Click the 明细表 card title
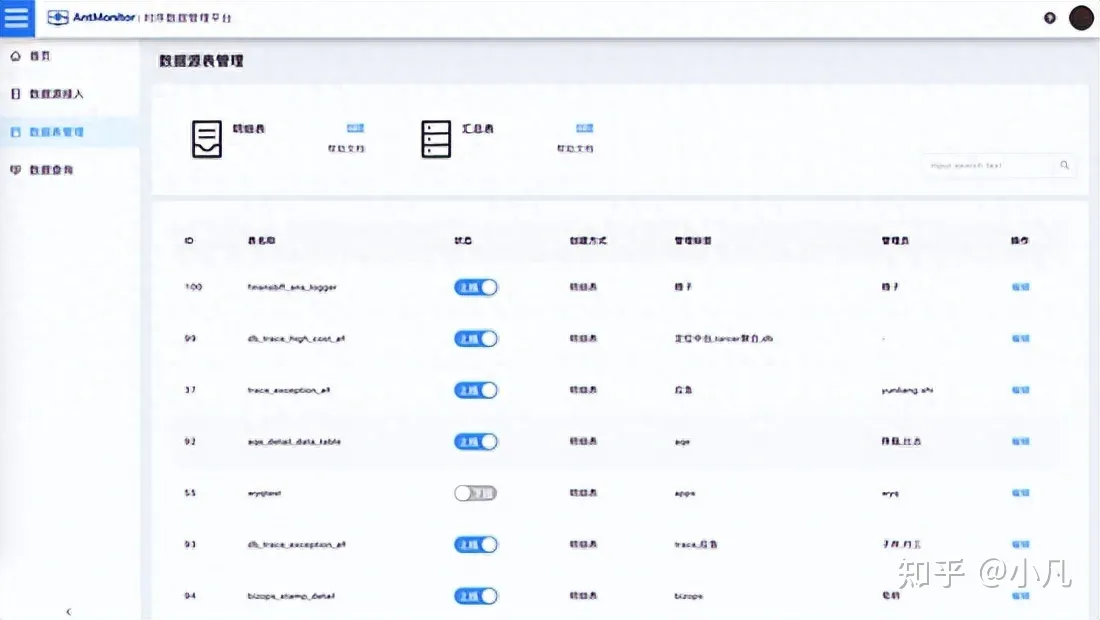This screenshot has height=620, width=1100. click(x=249, y=129)
